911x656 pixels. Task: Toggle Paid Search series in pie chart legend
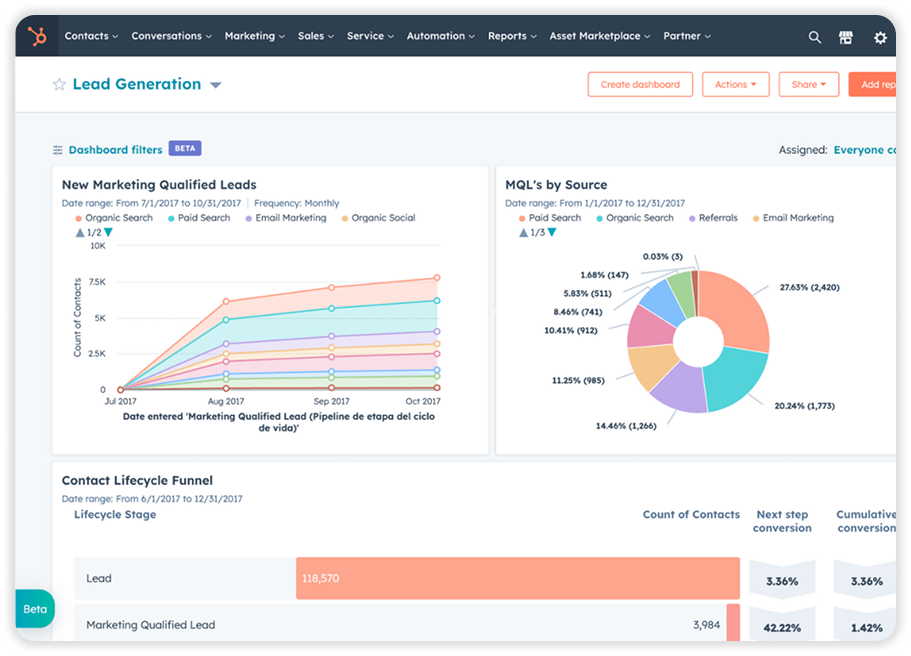pos(549,218)
